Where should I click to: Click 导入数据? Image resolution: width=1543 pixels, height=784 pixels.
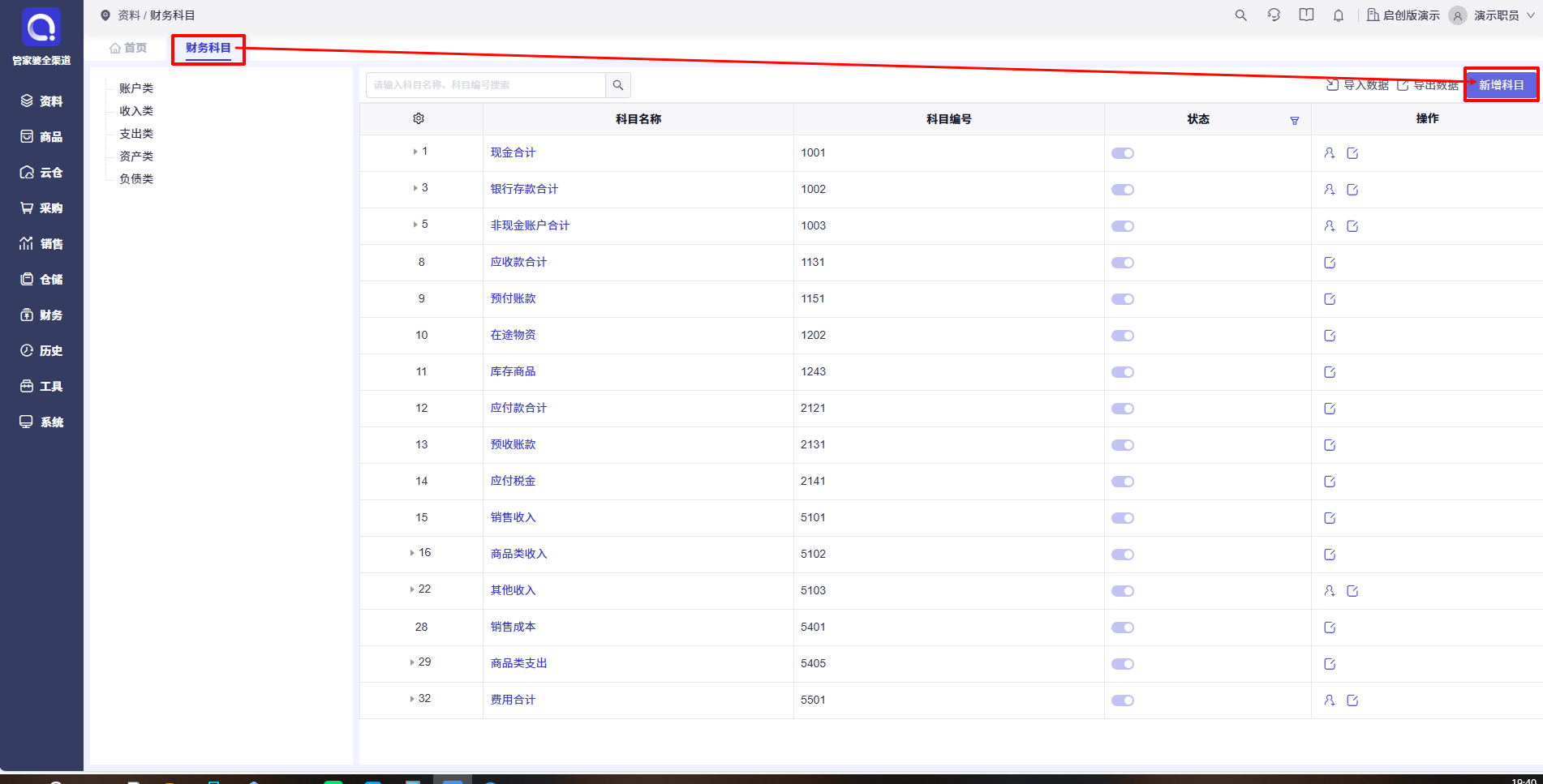[x=1357, y=85]
